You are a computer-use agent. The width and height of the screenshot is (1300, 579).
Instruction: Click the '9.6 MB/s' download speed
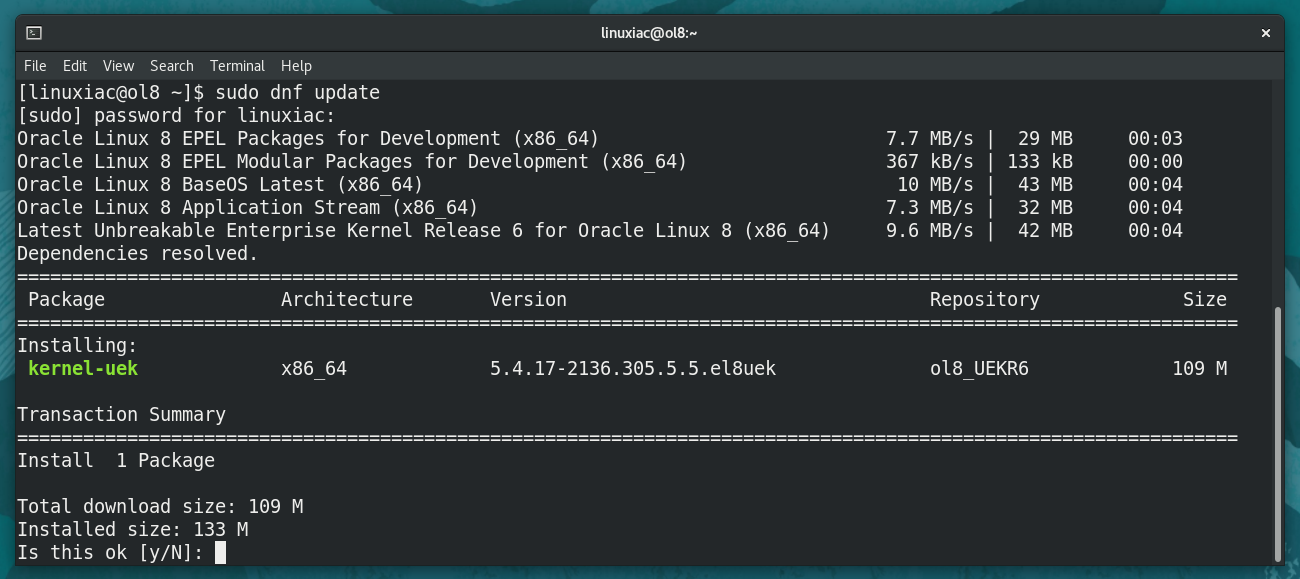pos(930,231)
